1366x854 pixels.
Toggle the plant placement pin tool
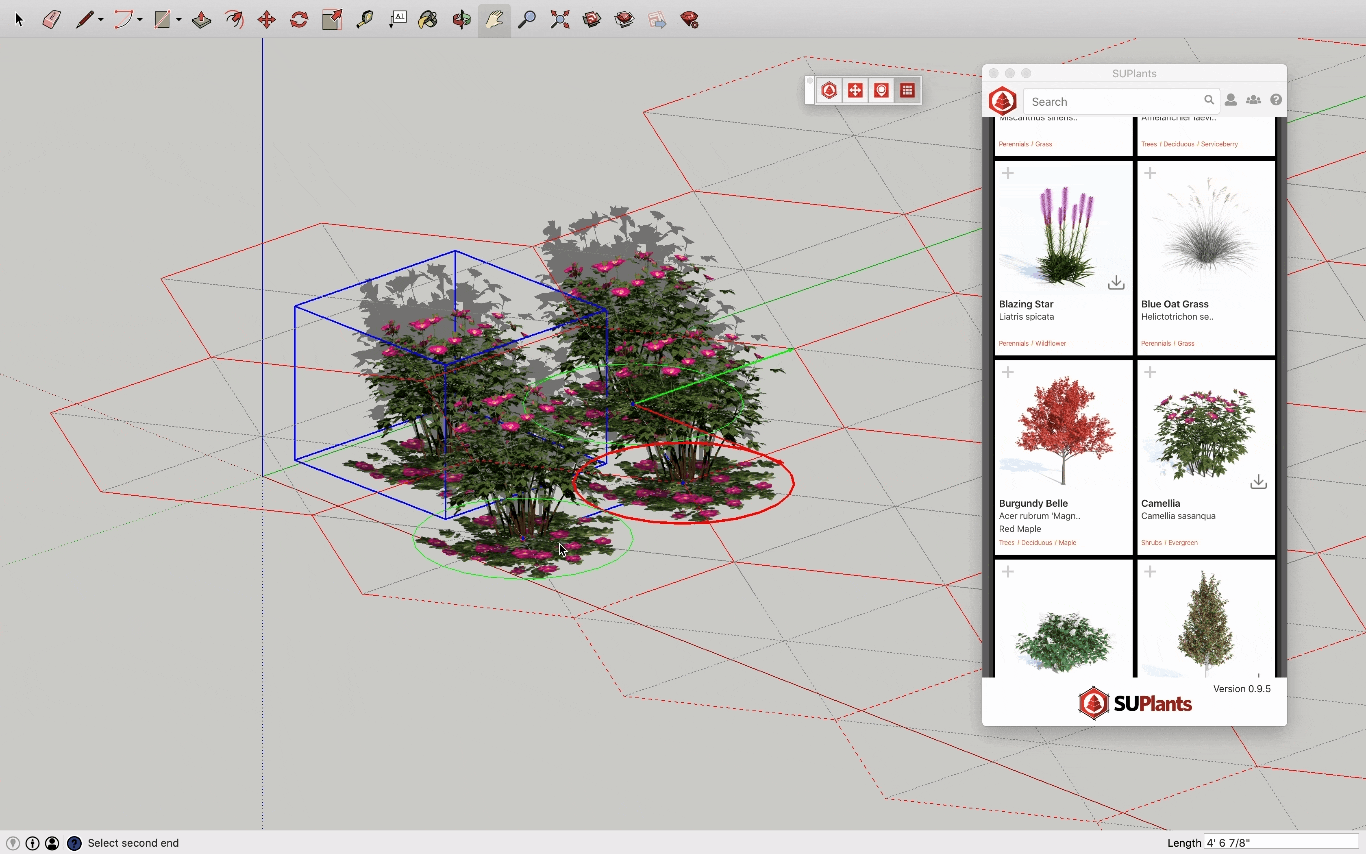(881, 90)
